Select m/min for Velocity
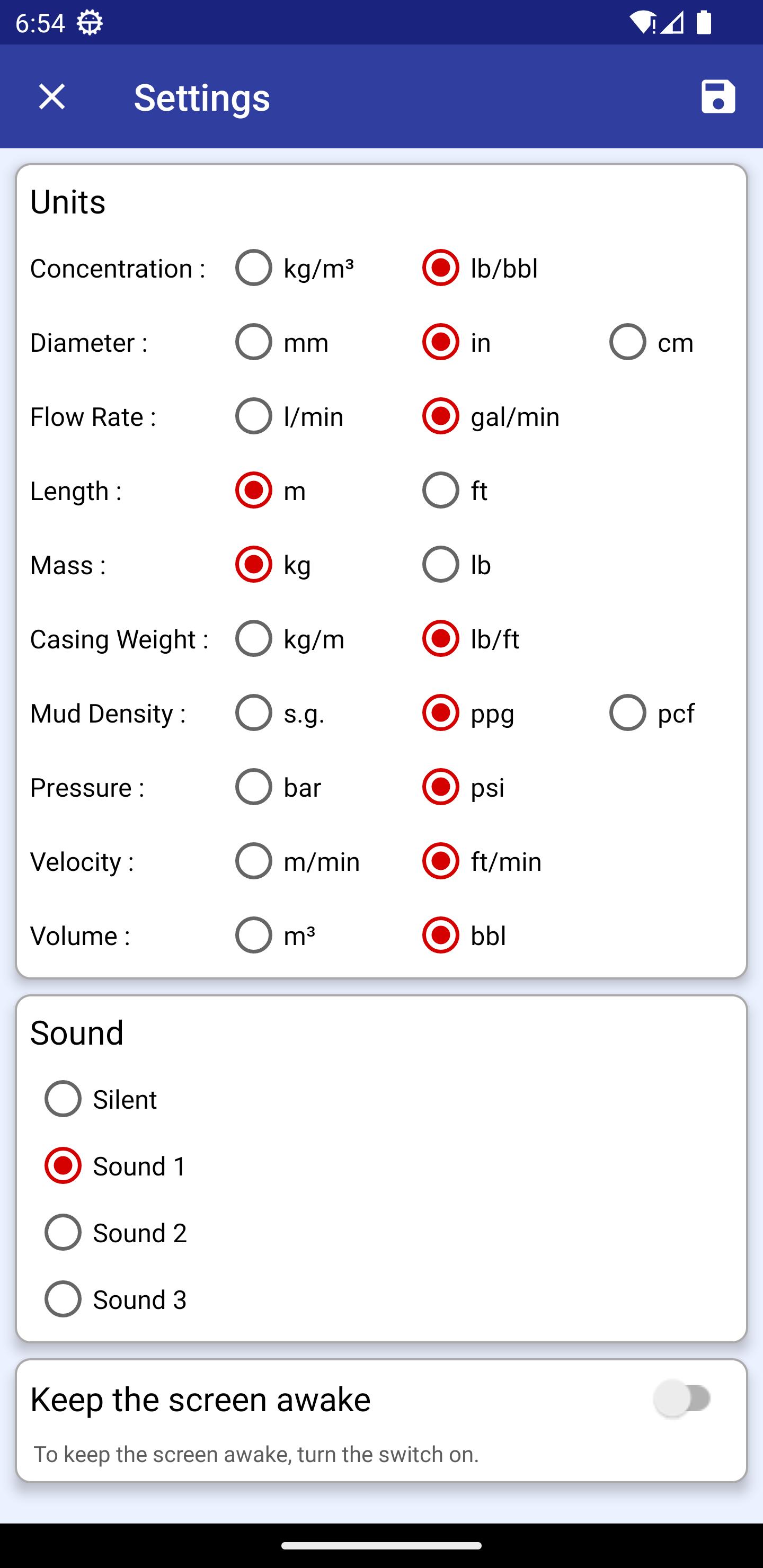 pos(297,861)
